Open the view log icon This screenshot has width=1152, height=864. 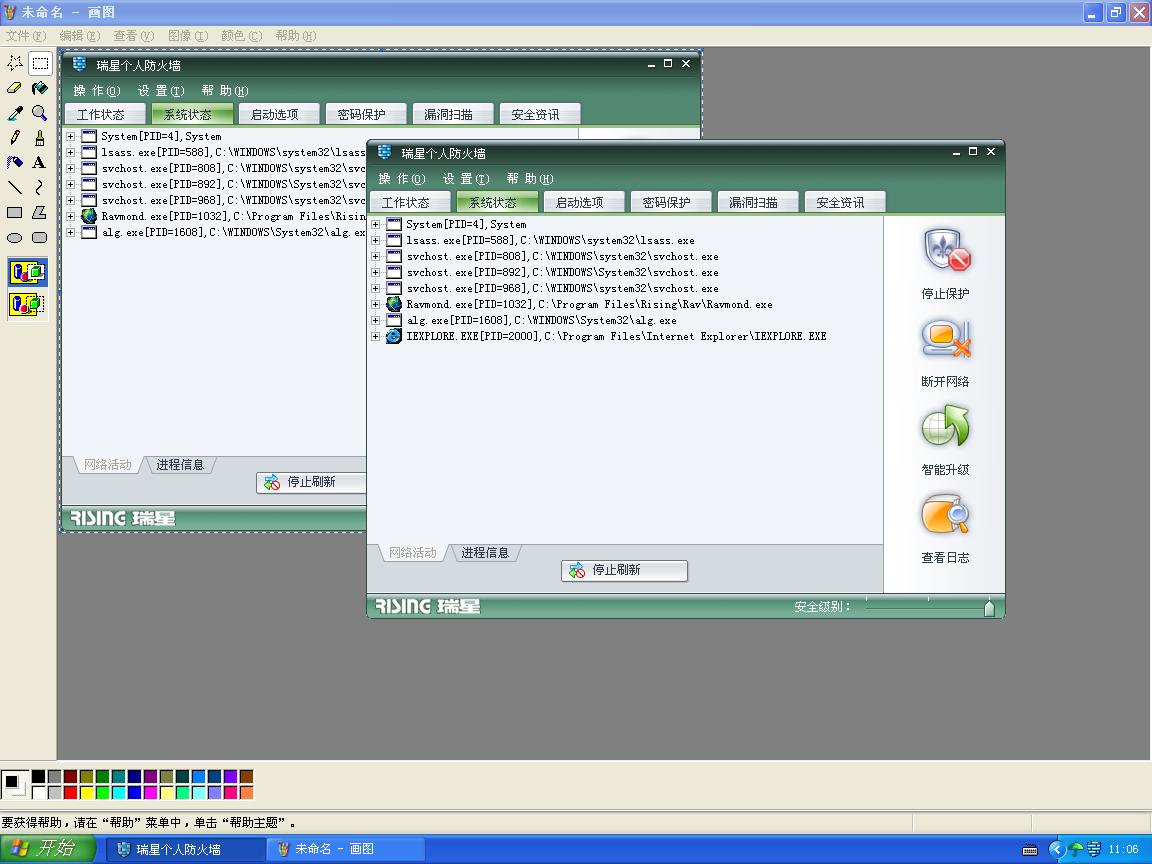(946, 514)
